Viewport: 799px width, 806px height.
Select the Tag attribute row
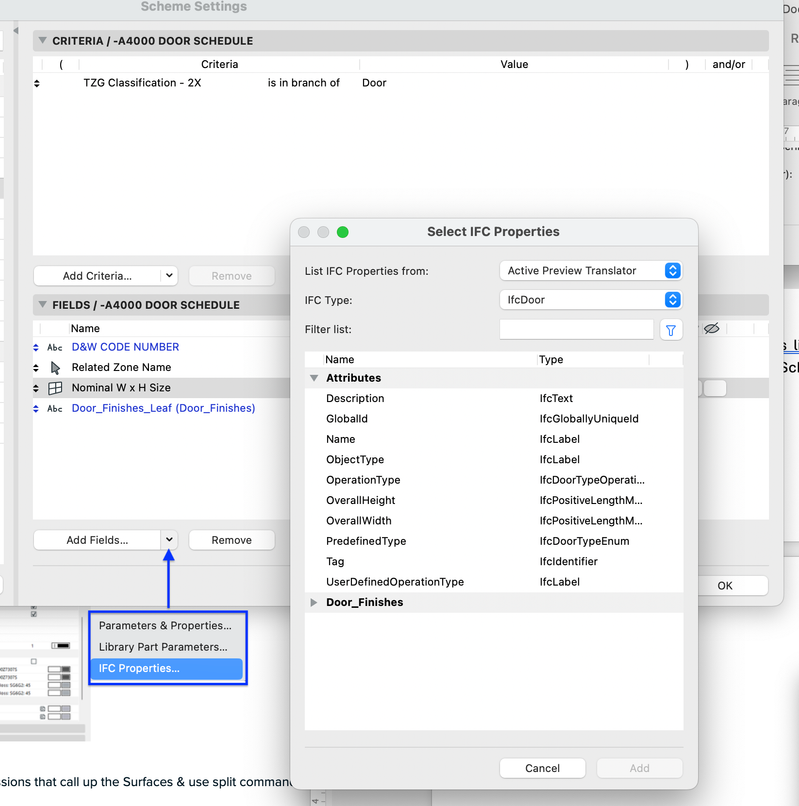coord(494,562)
